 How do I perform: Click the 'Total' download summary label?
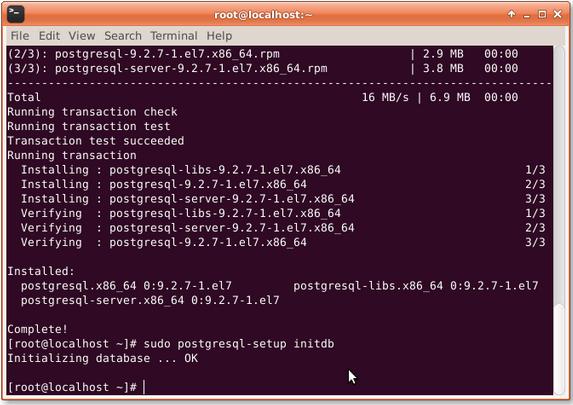(x=24, y=97)
